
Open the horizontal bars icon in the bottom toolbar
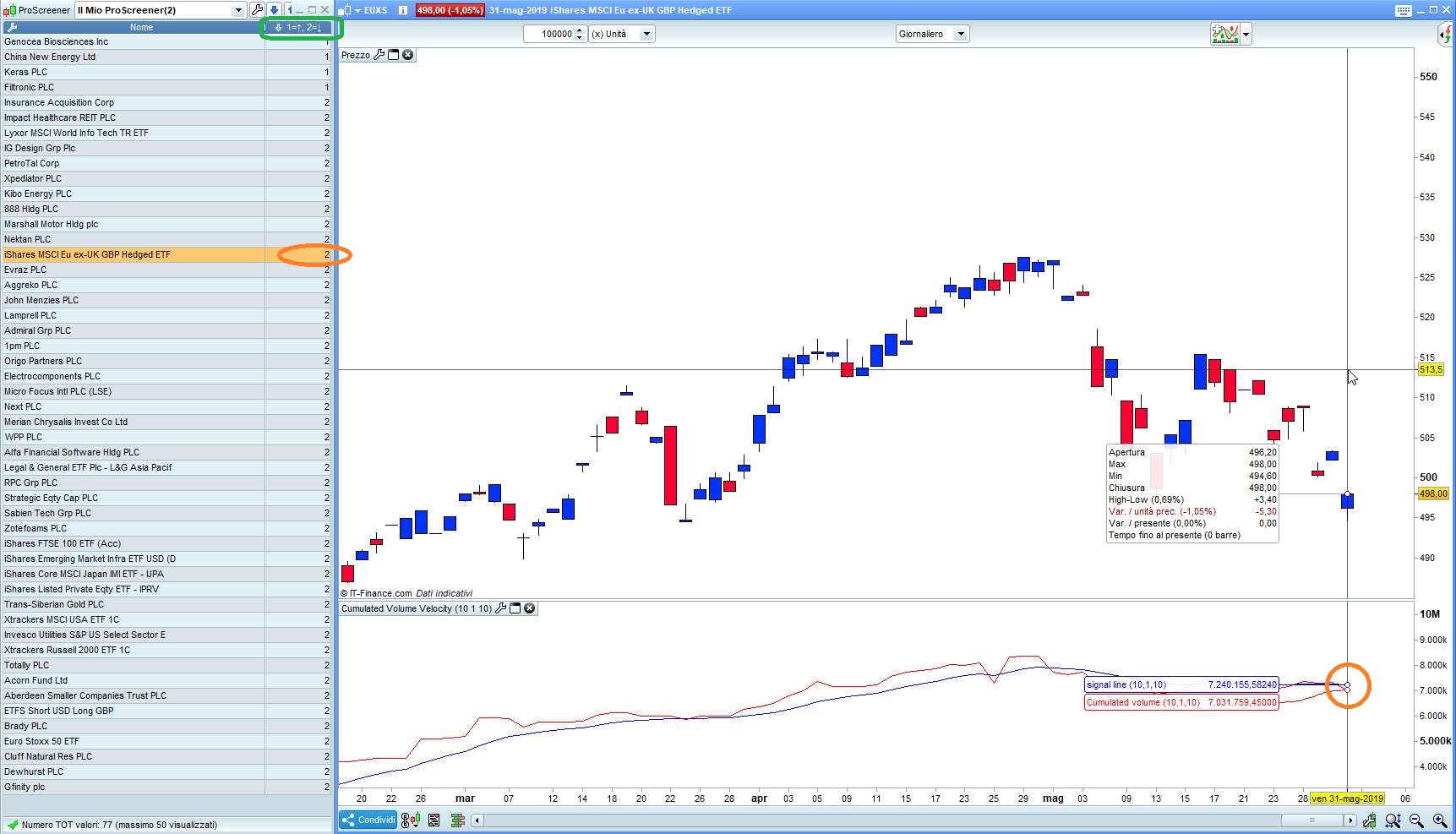458,820
